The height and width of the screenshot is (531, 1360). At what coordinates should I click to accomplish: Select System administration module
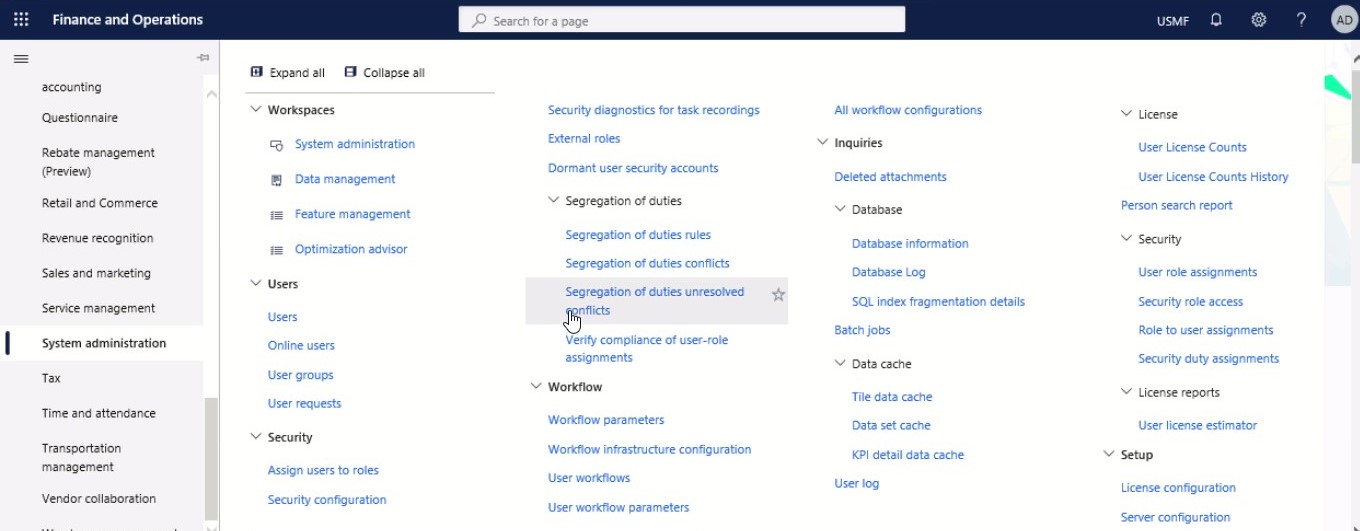click(x=104, y=343)
